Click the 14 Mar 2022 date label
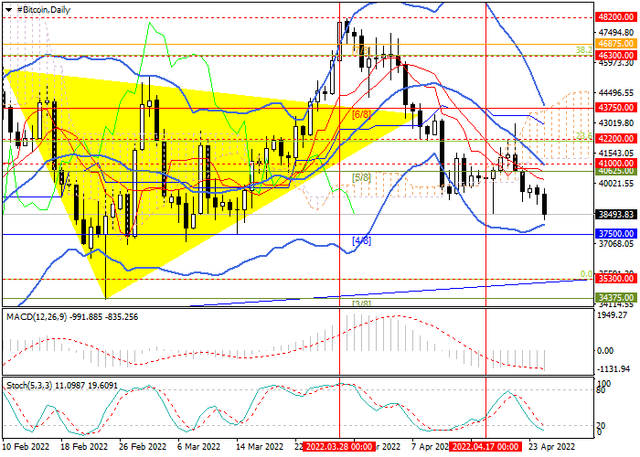This screenshot has height=457, width=640. 260,446
